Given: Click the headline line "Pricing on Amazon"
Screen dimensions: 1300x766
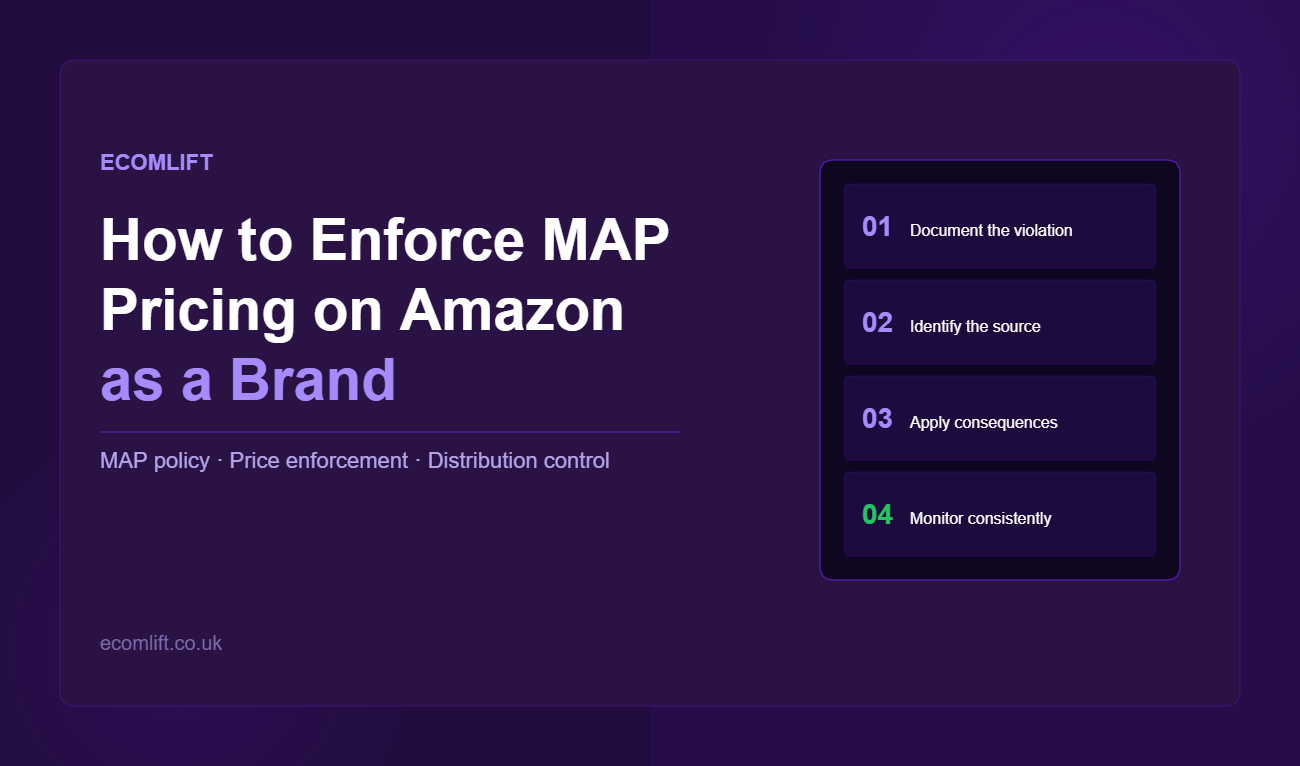Looking at the screenshot, I should [362, 310].
